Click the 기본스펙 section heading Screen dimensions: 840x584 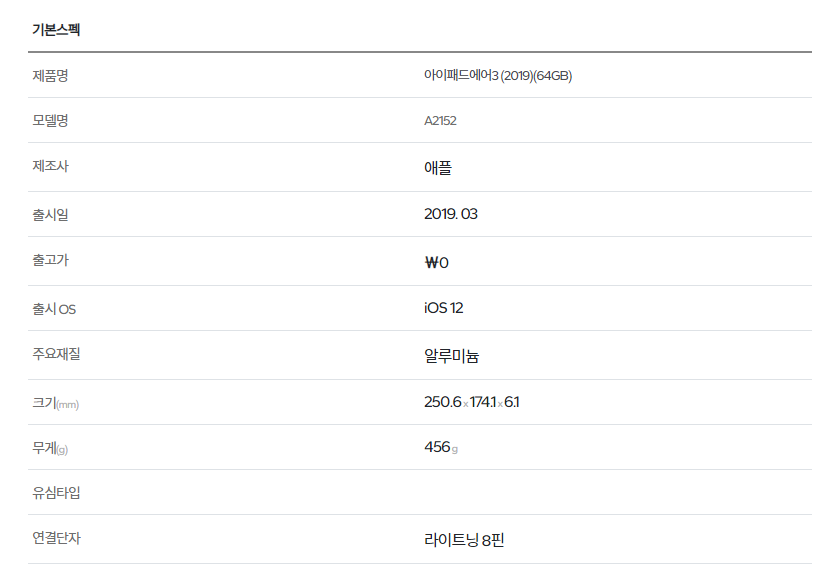click(x=56, y=29)
